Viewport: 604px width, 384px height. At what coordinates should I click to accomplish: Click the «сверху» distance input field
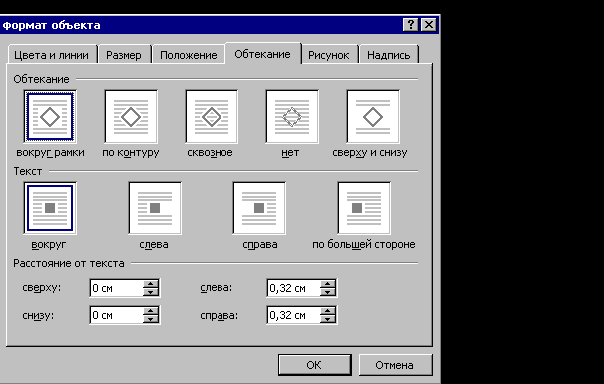[117, 288]
